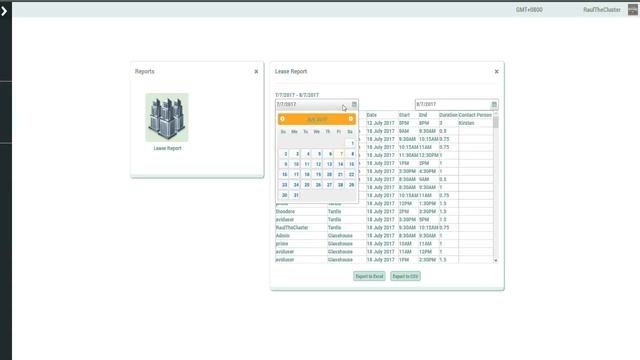Close the Reports panel
Screen dimensions: 640x360
pyautogui.click(x=256, y=71)
